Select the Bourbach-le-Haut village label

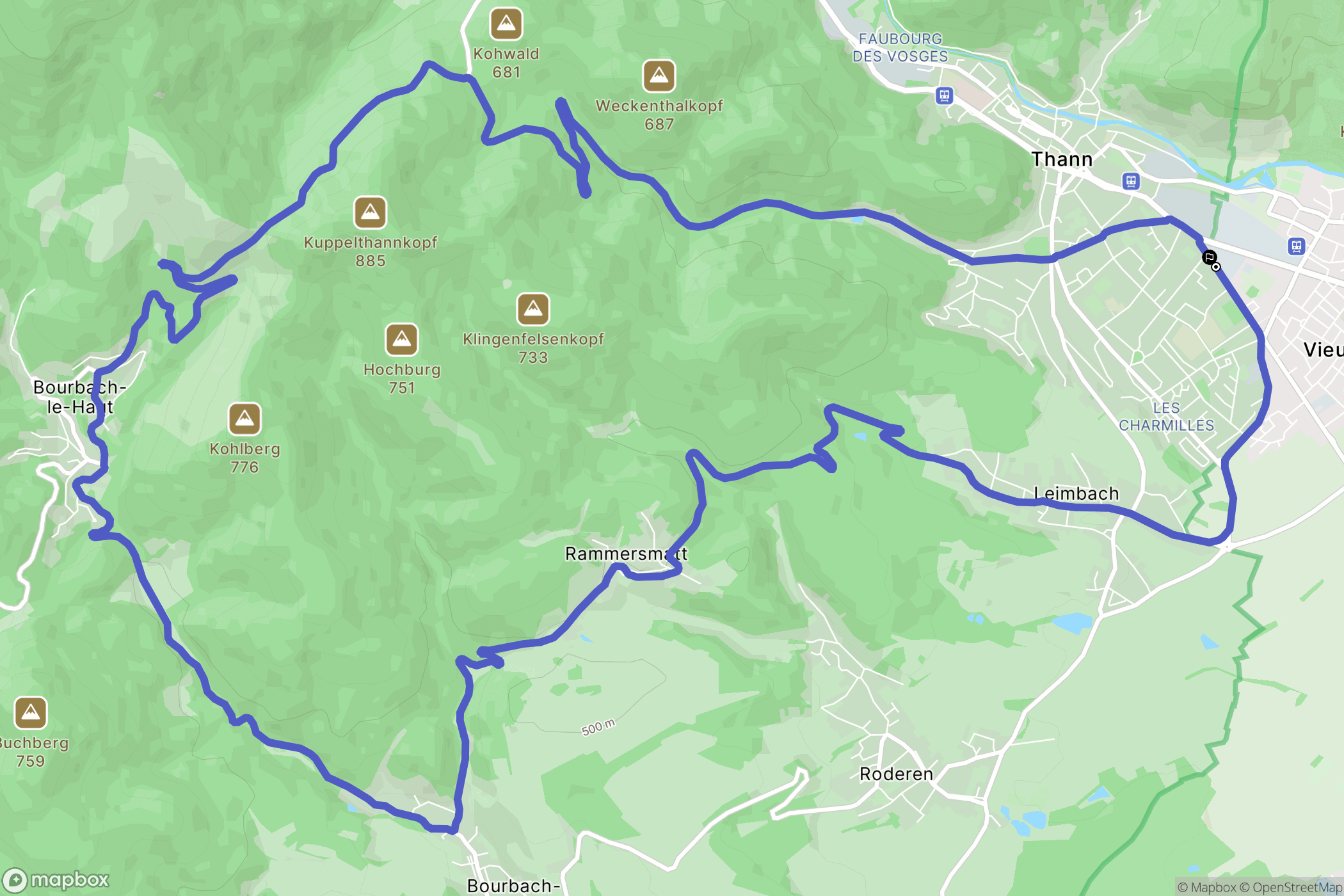(80, 397)
